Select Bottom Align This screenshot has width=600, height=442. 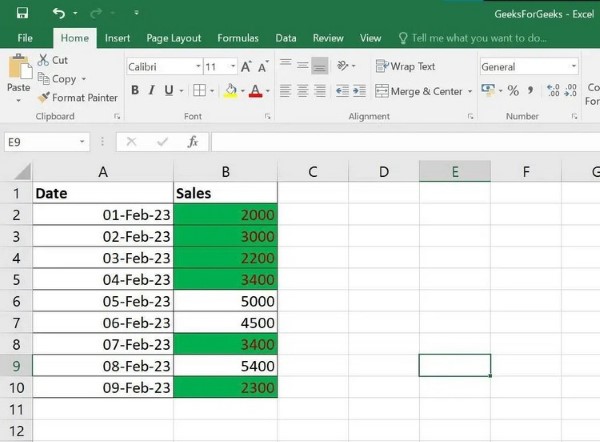[320, 66]
